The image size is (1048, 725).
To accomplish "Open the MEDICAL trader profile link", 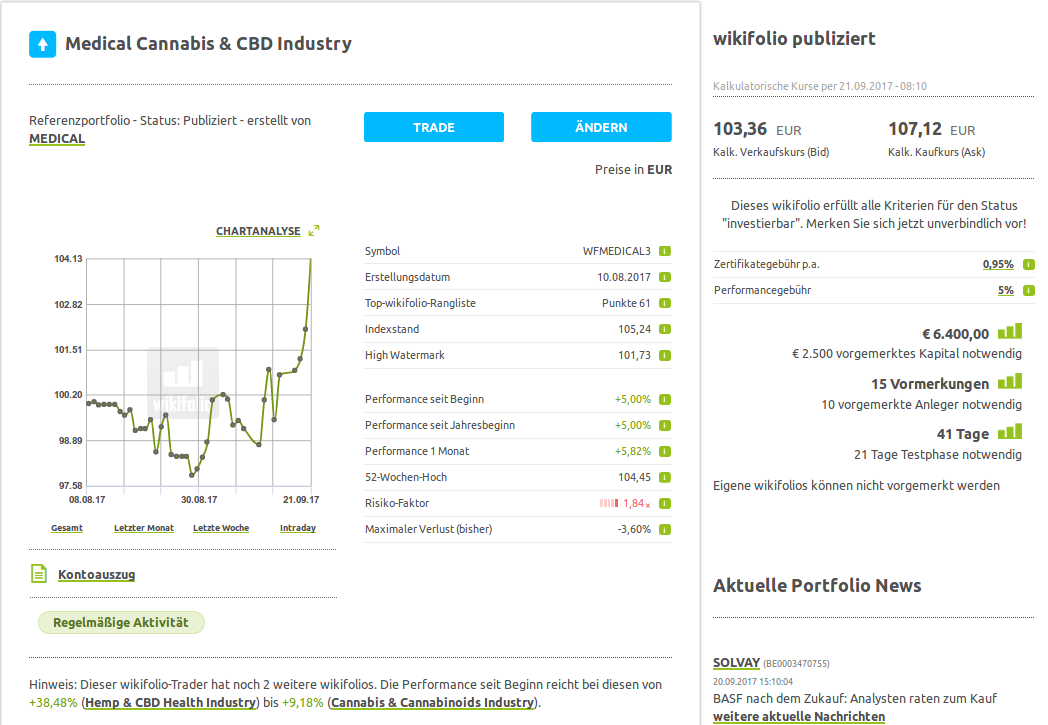I will 57,139.
